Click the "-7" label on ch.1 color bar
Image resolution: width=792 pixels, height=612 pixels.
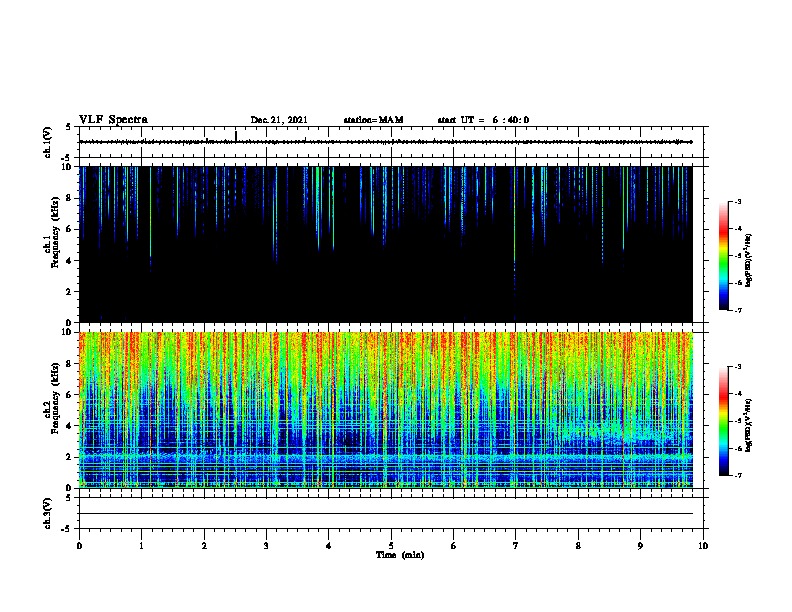point(737,310)
